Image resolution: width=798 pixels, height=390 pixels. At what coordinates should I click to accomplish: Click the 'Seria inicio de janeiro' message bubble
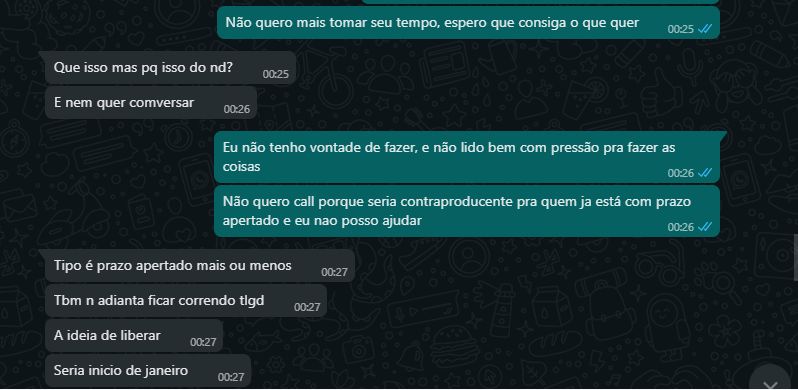click(x=148, y=371)
